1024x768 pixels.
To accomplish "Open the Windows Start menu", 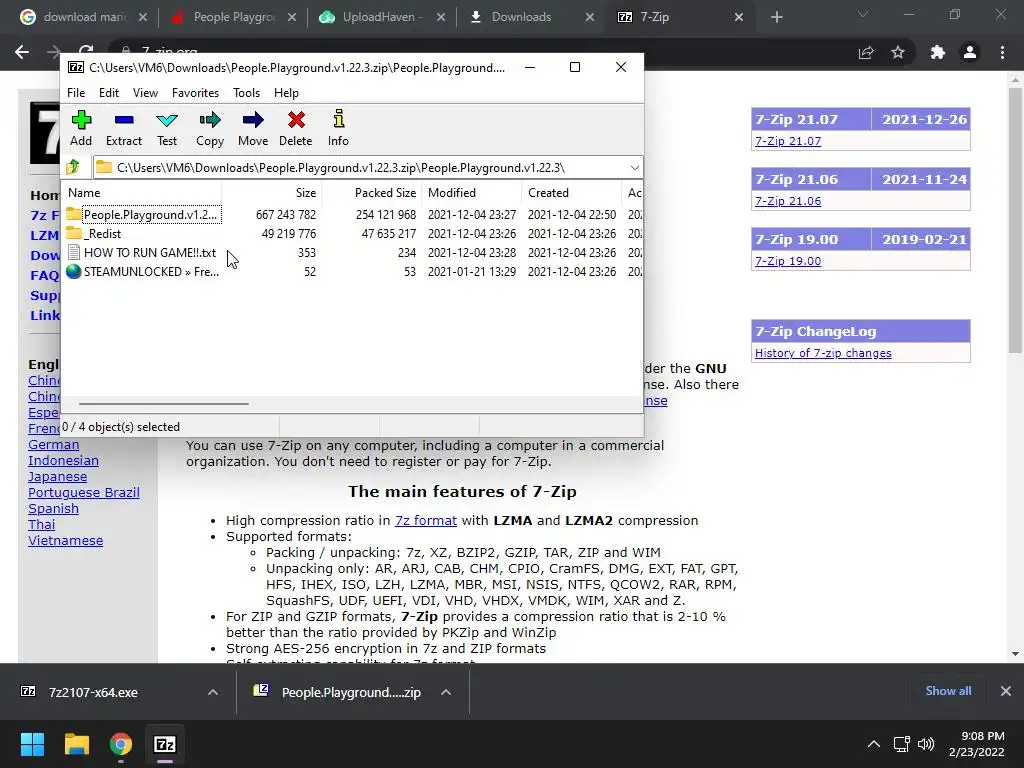I will tap(32, 744).
